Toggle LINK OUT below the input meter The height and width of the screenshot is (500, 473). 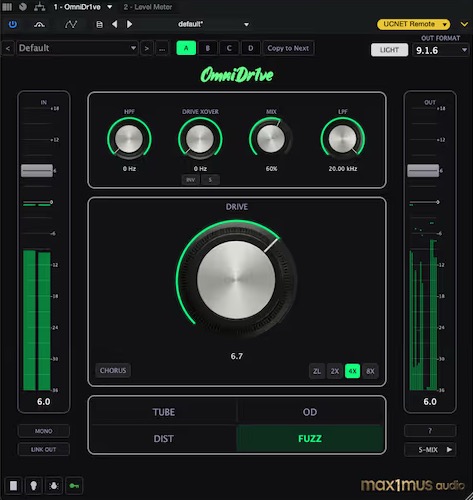(x=44, y=449)
